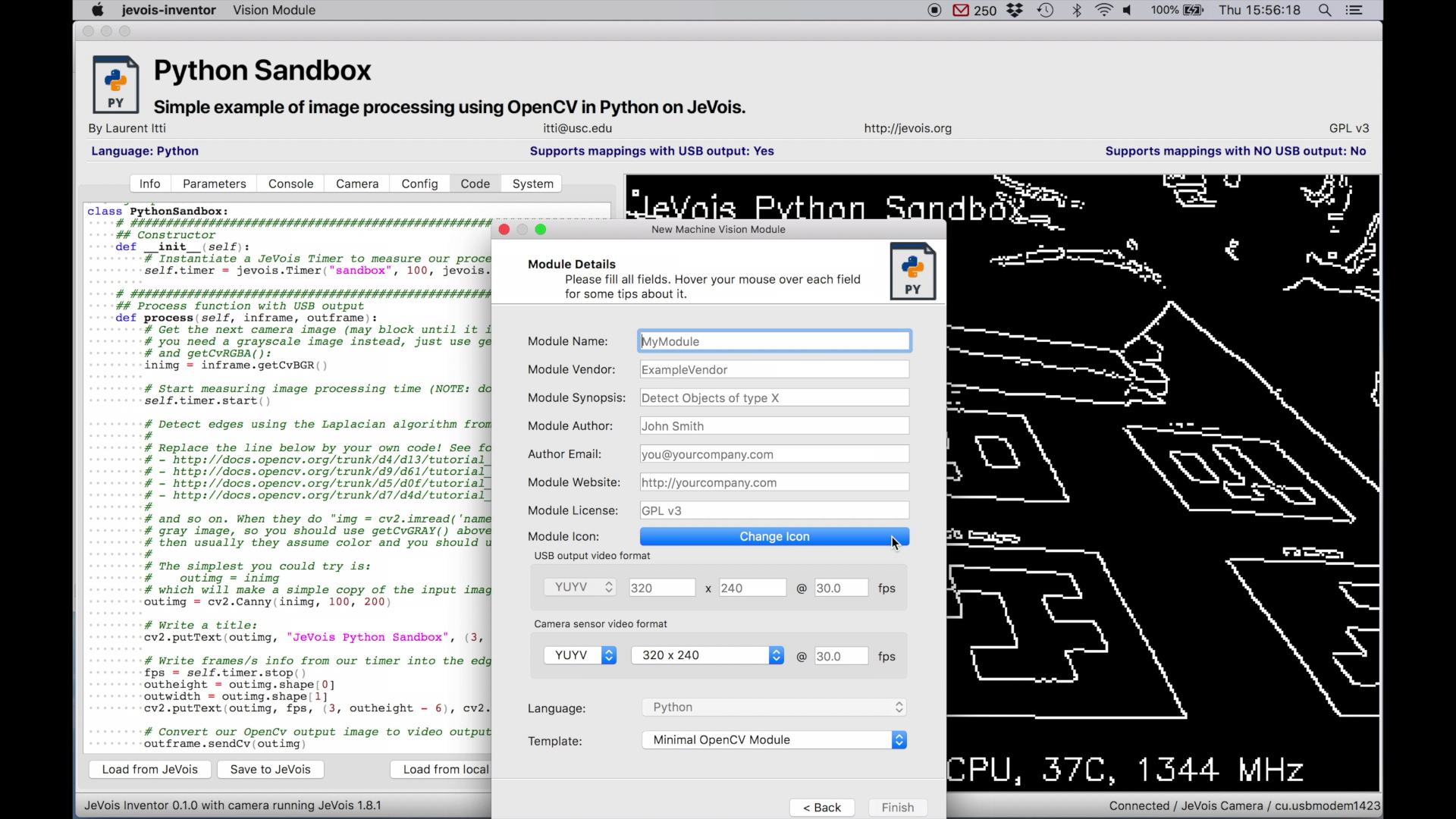This screenshot has width=1456, height=819.
Task: Click the camera sensor fps field
Action: 841,656
